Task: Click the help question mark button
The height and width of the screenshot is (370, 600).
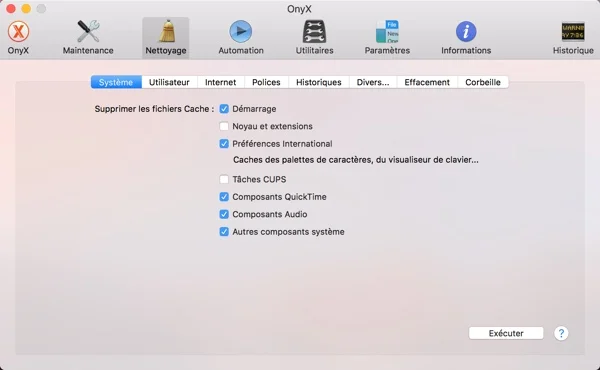Action: point(561,333)
